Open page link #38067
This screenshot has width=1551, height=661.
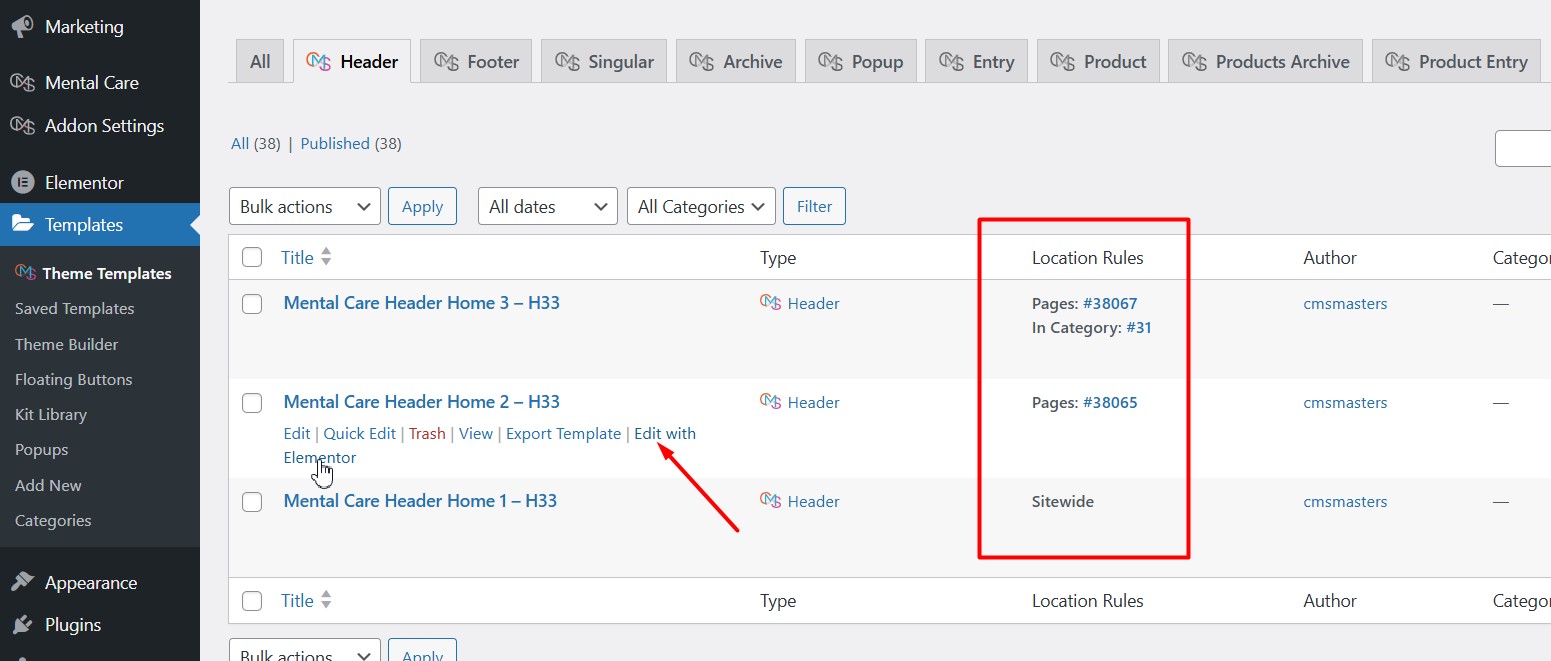click(1110, 303)
